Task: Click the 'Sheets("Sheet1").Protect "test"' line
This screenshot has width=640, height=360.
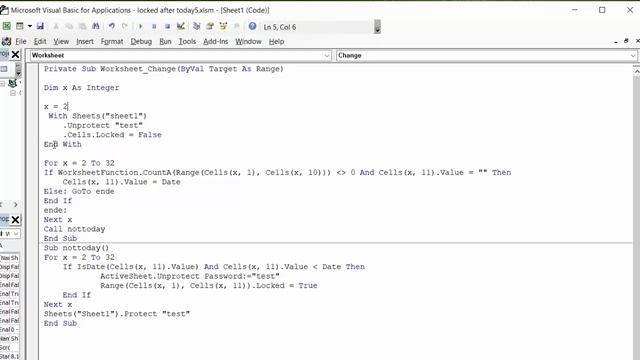Action: point(117,314)
